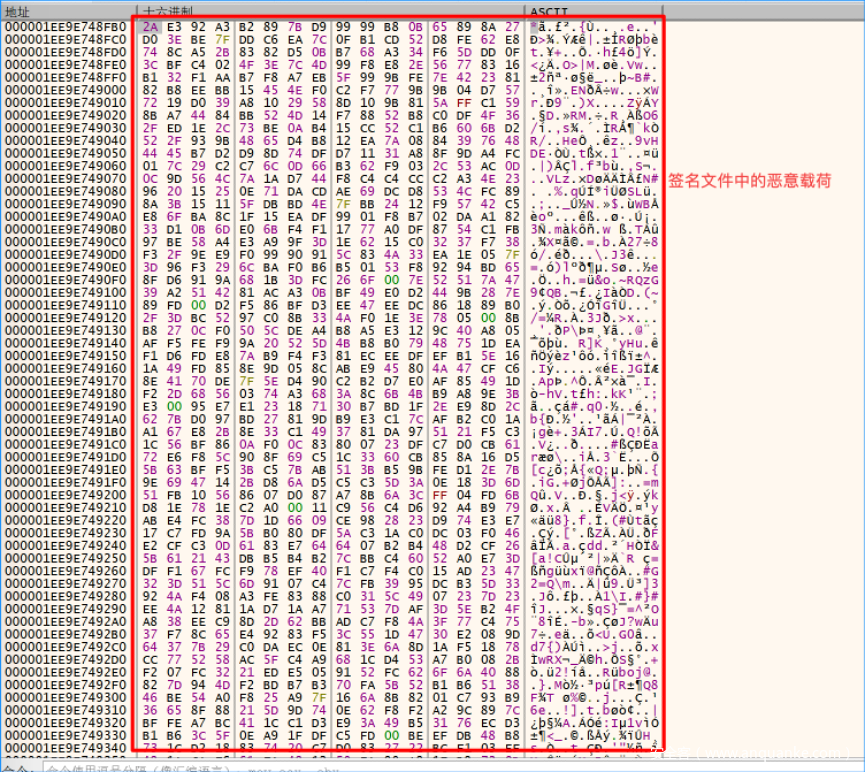Click the FF byte in row 000001EE9E749200

click(x=440, y=495)
